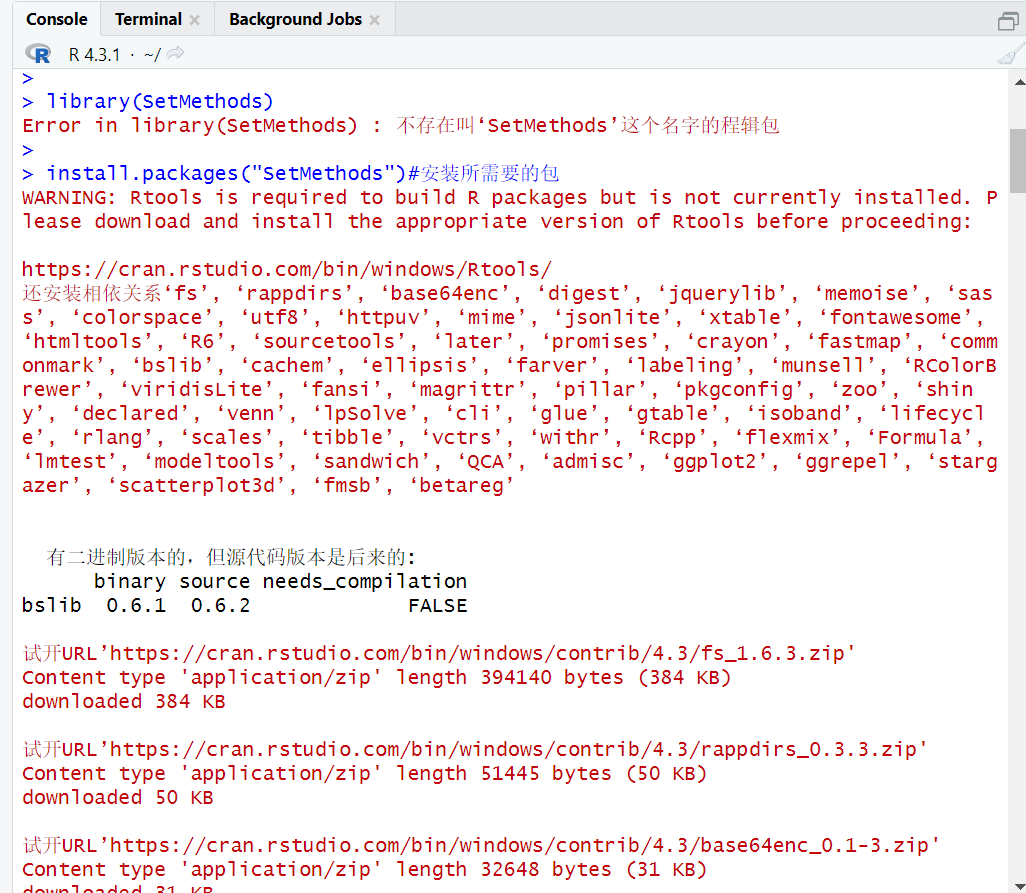This screenshot has height=893, width=1026.
Task: Switch to the Terminal tab
Action: (150, 18)
